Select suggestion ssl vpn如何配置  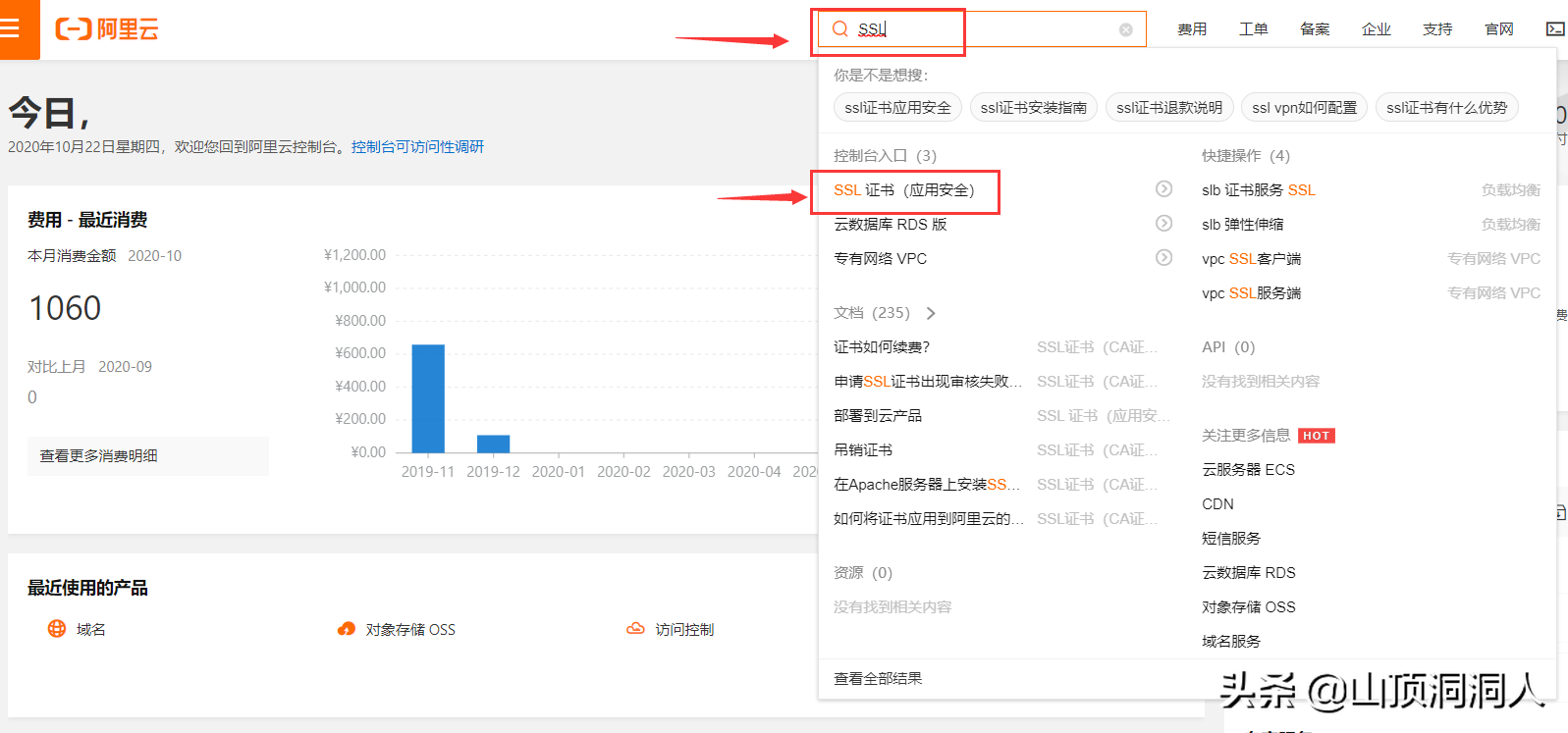[x=1304, y=108]
